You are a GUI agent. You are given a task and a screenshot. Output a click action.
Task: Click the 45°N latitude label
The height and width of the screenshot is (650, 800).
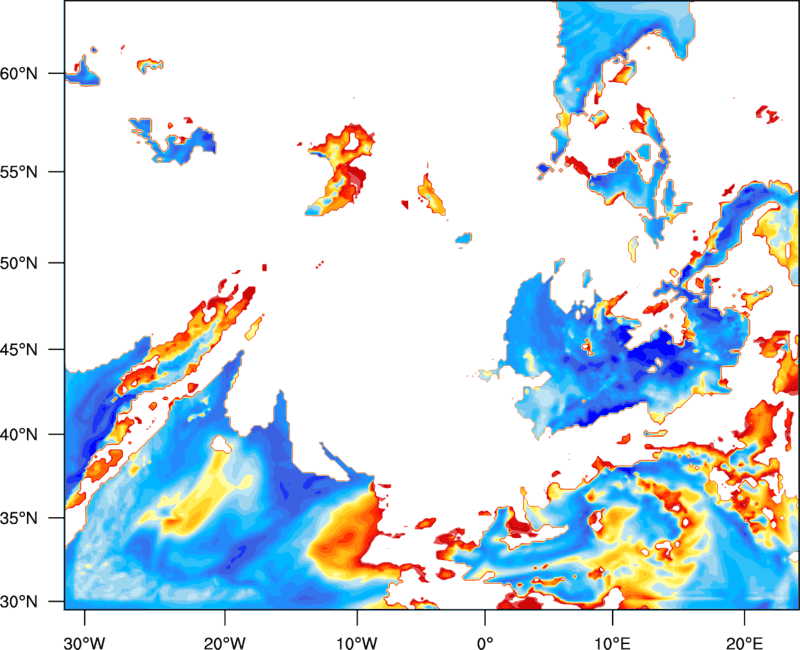pyautogui.click(x=19, y=350)
